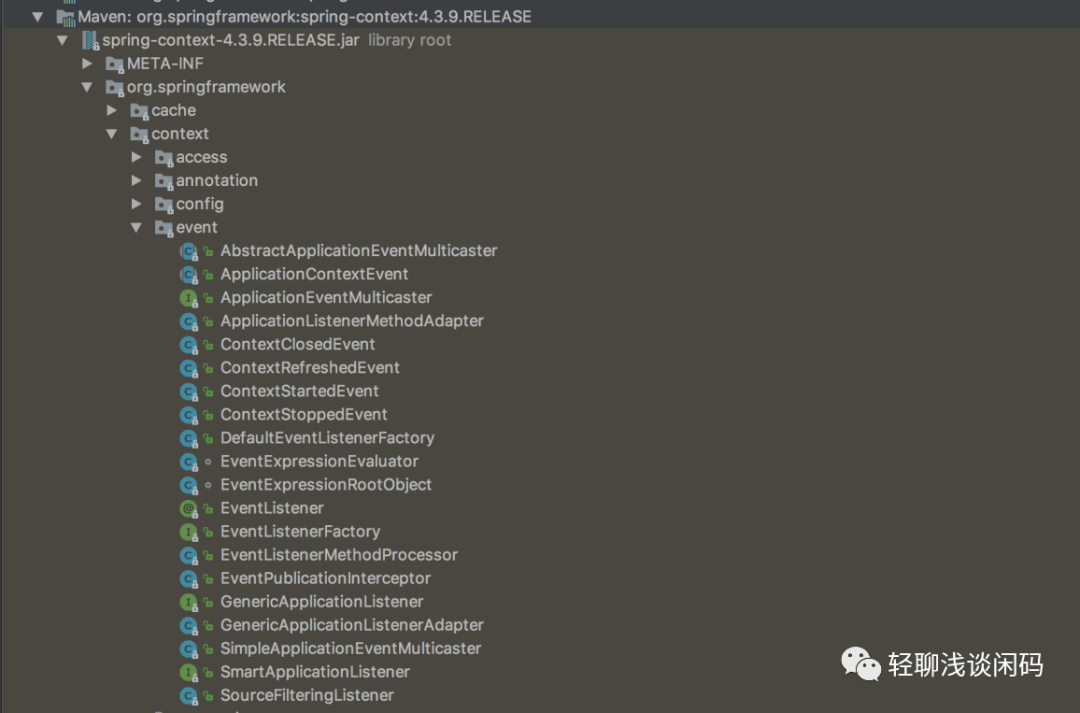
Task: Select GenericApplicationListenerAdapter class
Action: tap(352, 626)
